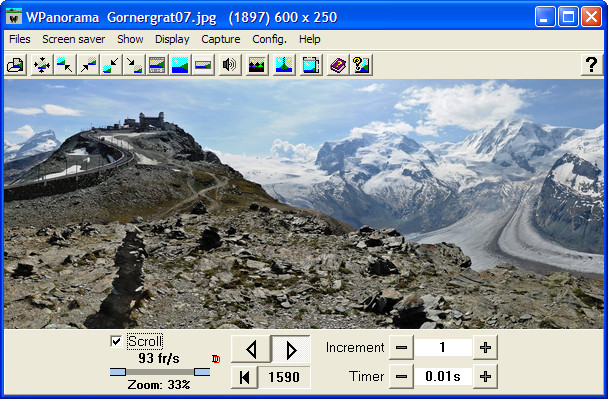Jump to start with the rewind-to-beginning button
The height and width of the screenshot is (399, 608).
tap(245, 377)
